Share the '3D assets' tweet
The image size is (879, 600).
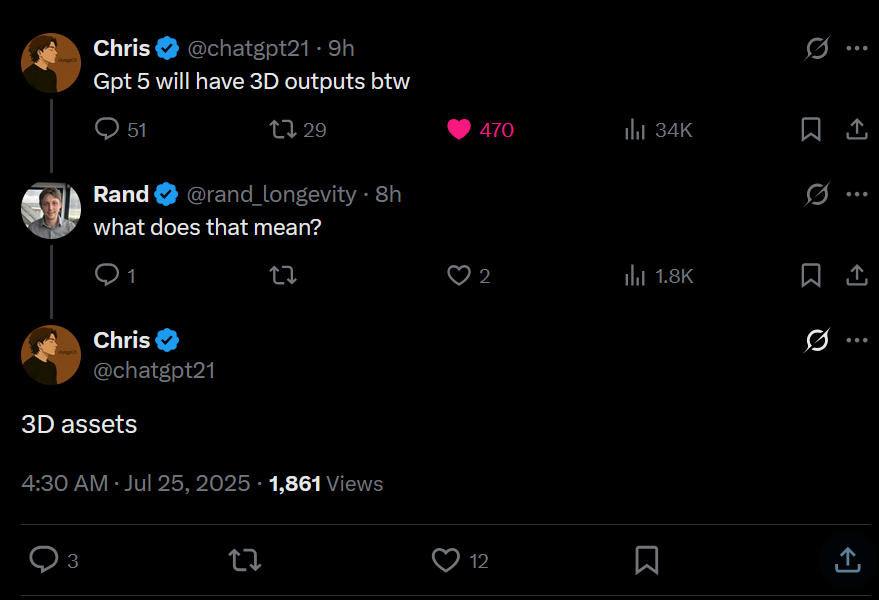[x=847, y=560]
